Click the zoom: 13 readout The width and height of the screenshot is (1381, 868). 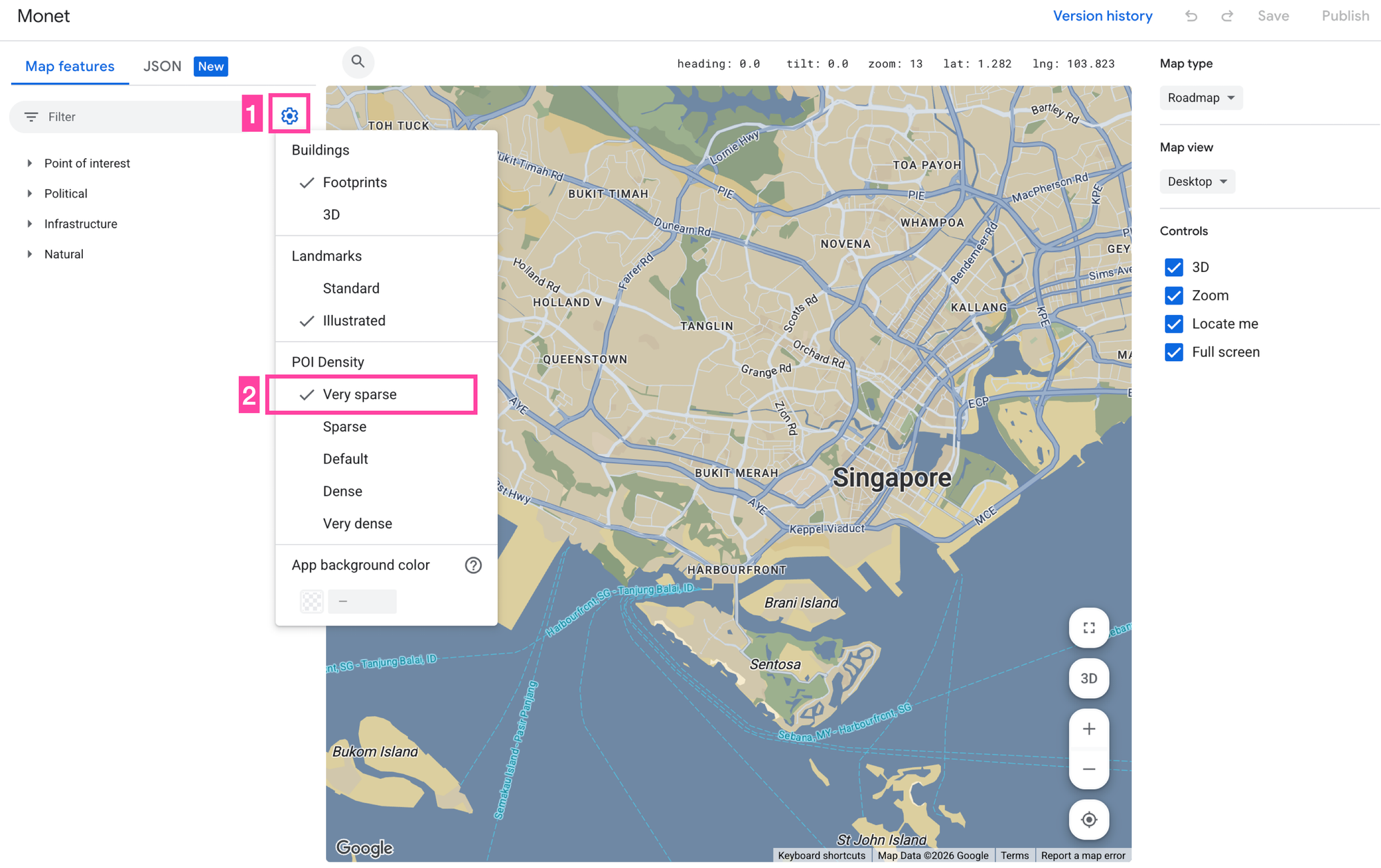[x=895, y=64]
